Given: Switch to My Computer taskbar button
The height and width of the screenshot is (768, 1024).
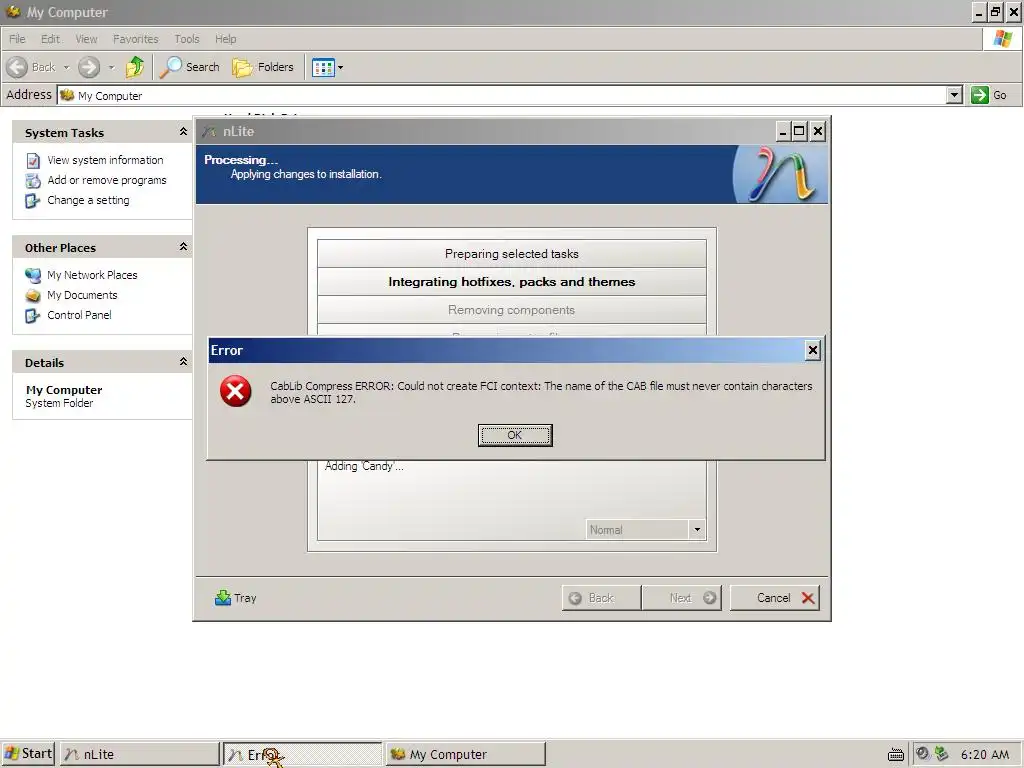Looking at the screenshot, I should point(465,754).
